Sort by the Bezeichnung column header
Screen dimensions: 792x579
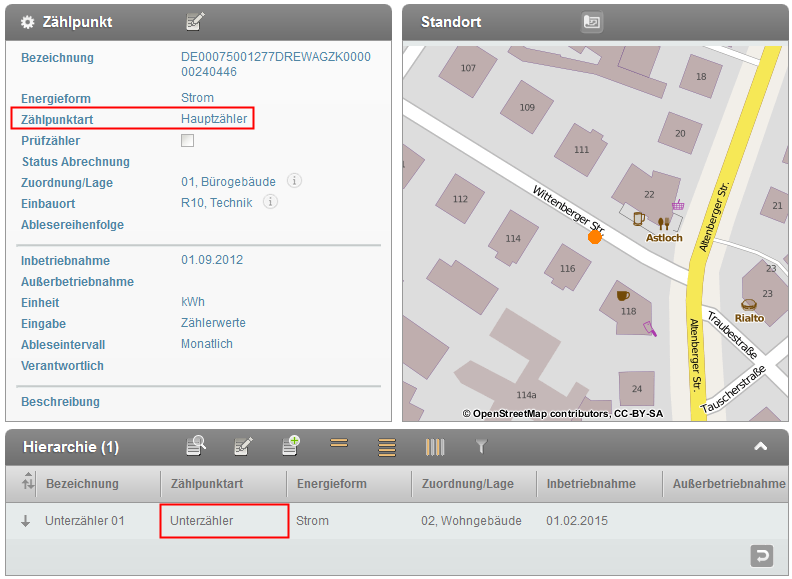tap(82, 484)
